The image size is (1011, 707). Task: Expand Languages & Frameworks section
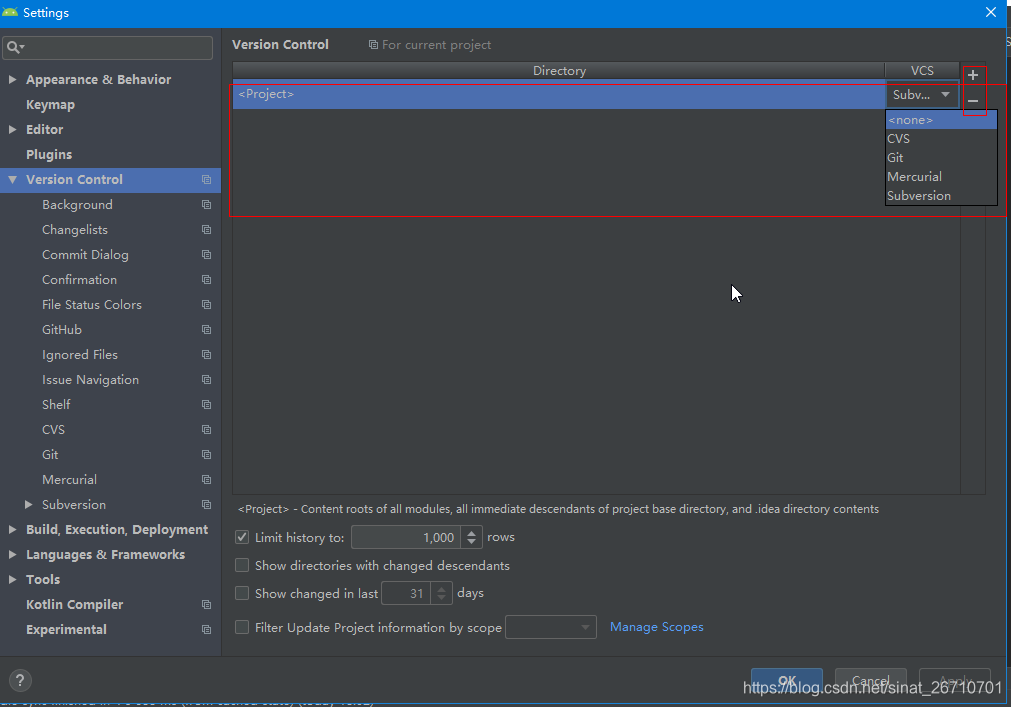pos(12,554)
